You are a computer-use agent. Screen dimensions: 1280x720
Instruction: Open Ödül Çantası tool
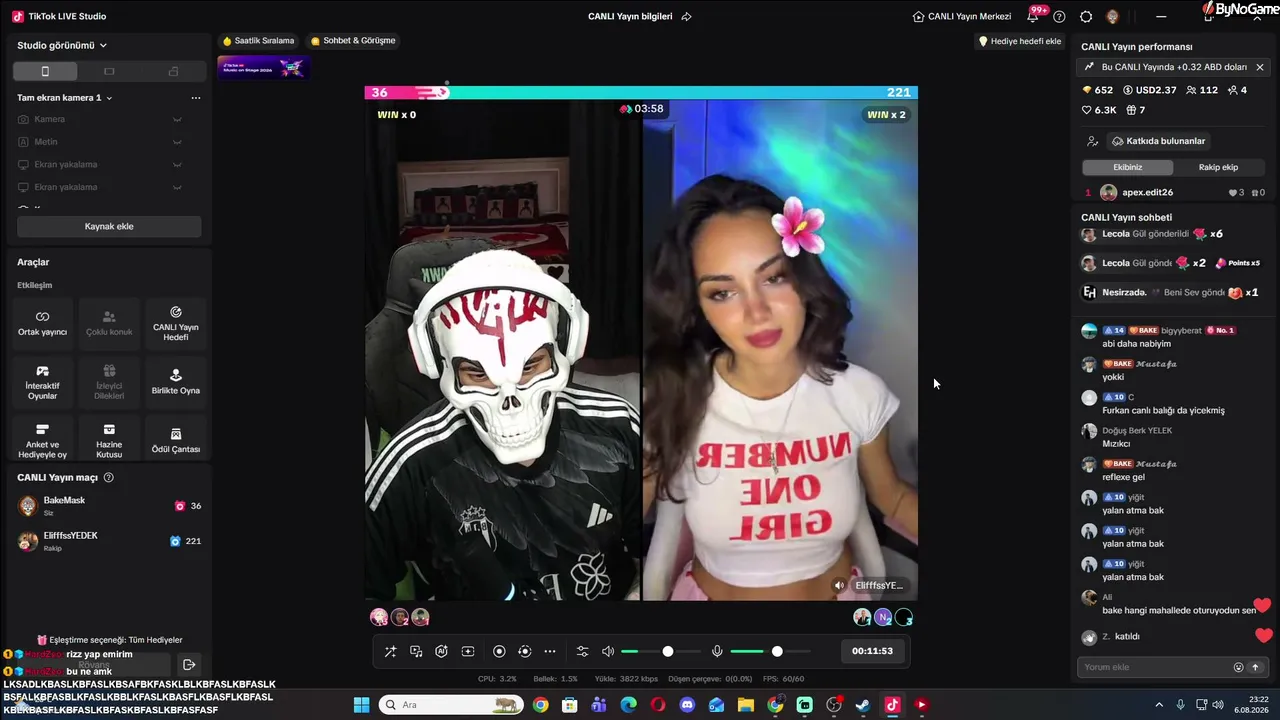(x=176, y=441)
